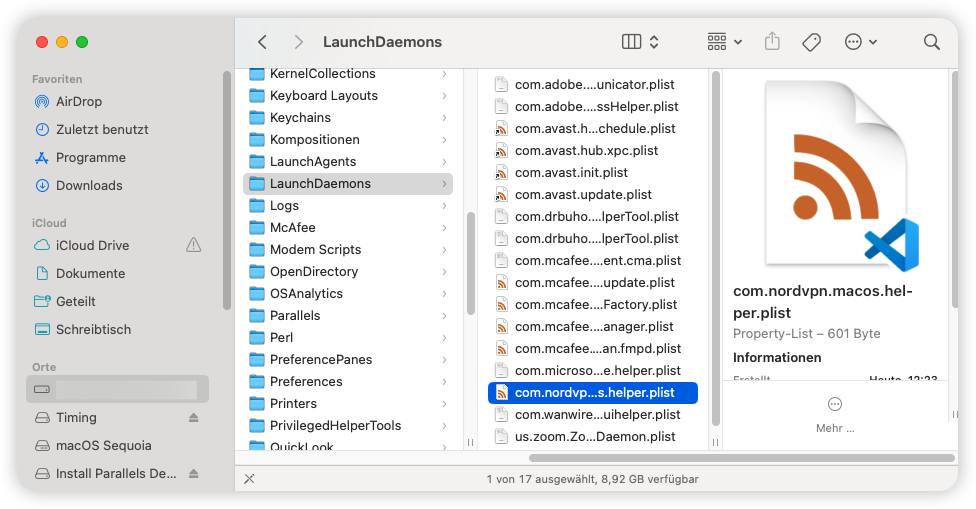The height and width of the screenshot is (509, 976).
Task: Click the horizontal scrollbar at bottom
Action: [741, 458]
